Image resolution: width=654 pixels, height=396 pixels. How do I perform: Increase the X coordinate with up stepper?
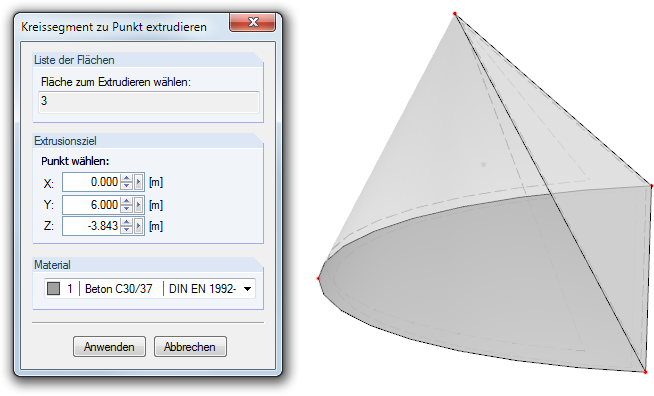126,178
